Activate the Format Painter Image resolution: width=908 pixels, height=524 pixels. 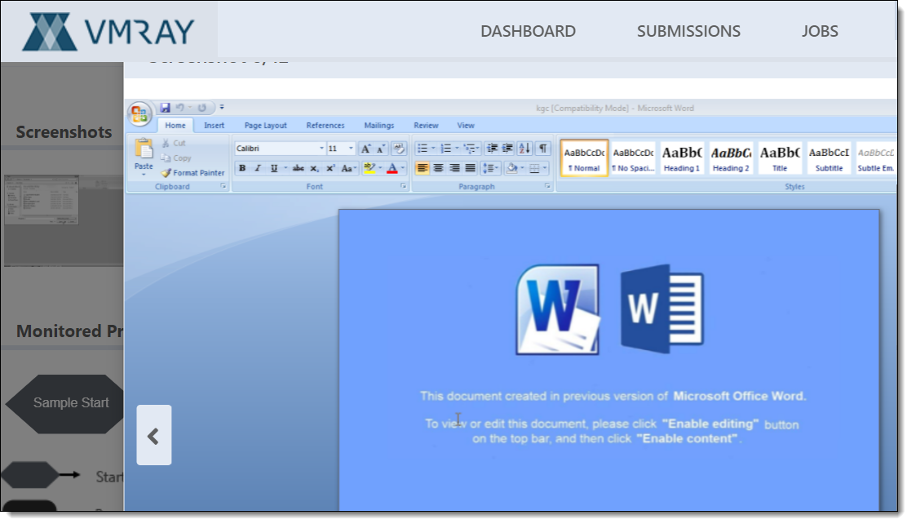[x=193, y=173]
